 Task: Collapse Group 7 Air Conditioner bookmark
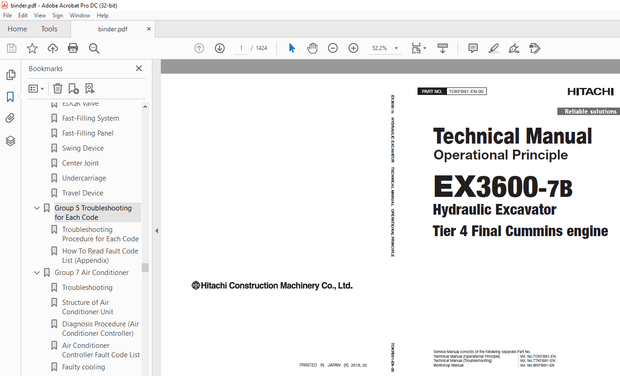[x=37, y=272]
